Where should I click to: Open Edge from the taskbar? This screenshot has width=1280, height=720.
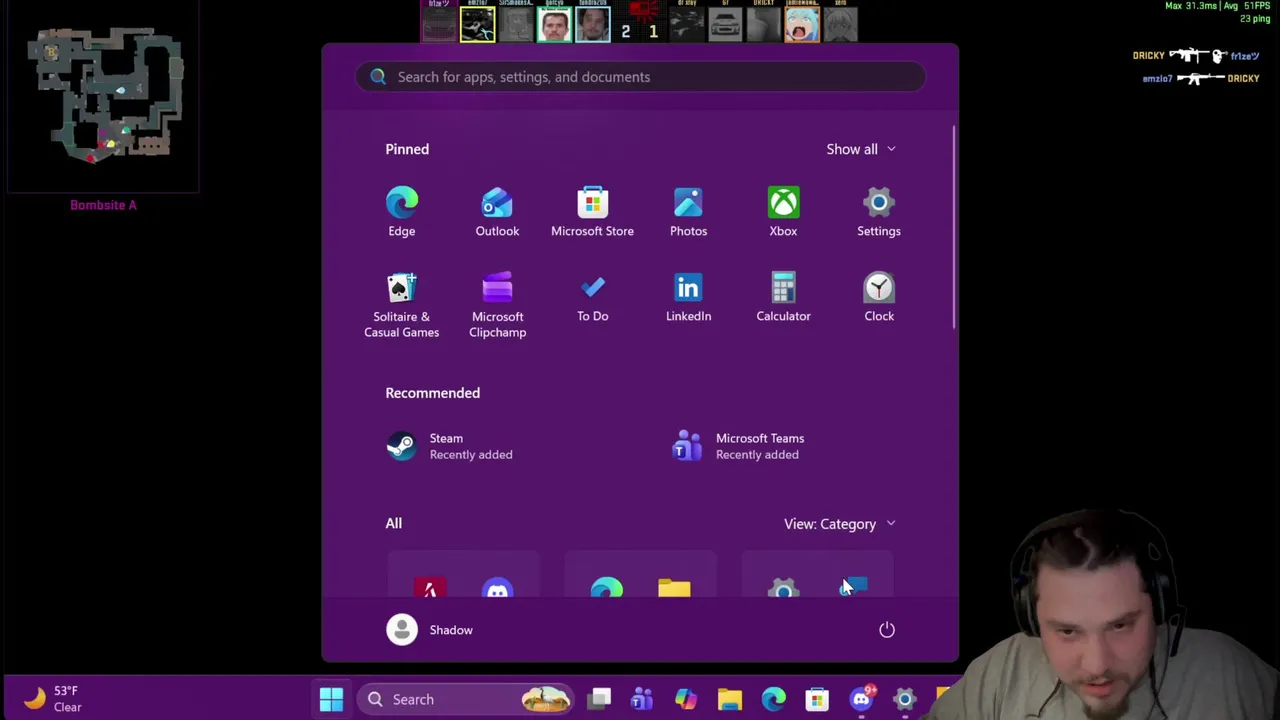pyautogui.click(x=773, y=699)
